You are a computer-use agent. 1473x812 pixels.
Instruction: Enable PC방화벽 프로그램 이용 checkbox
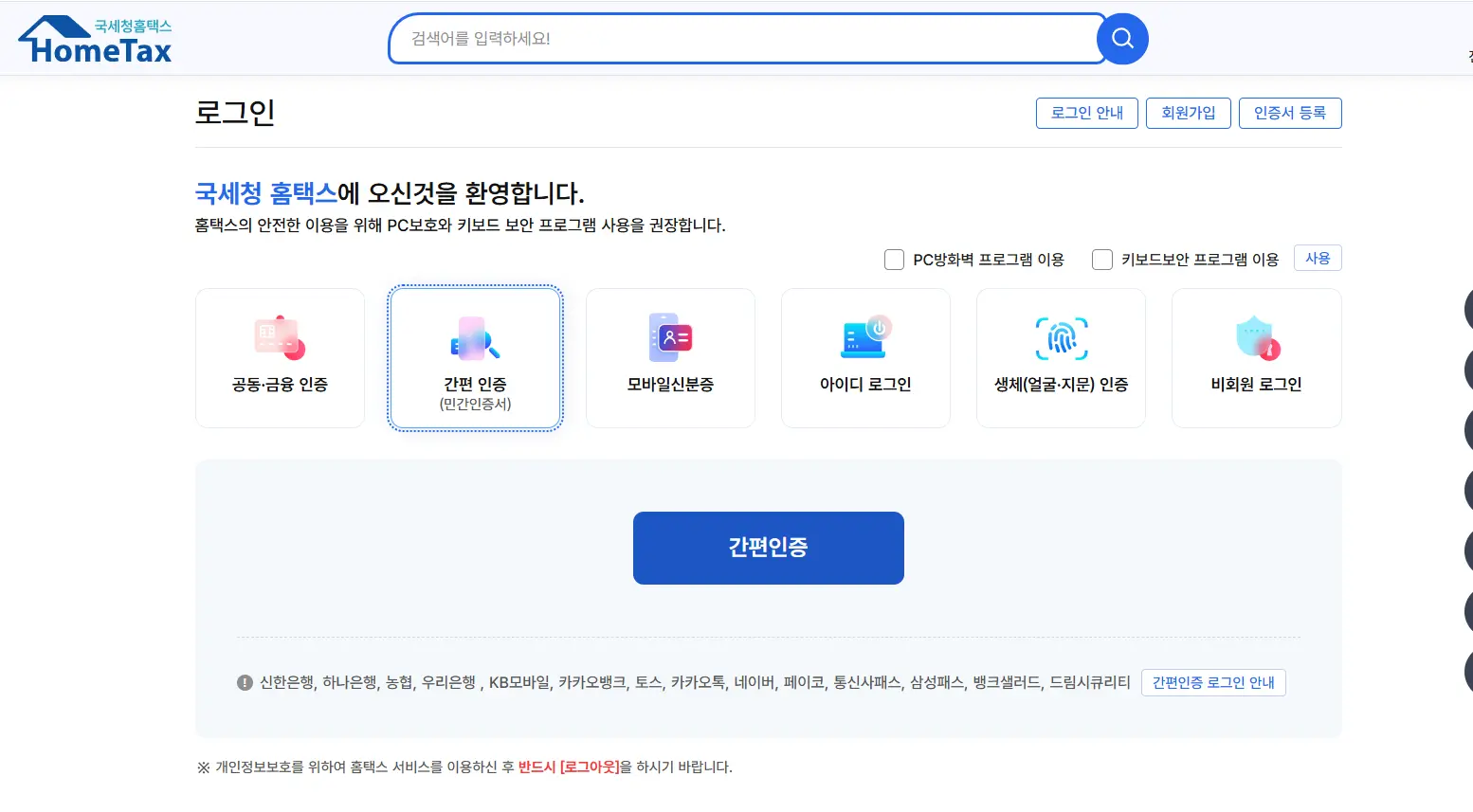click(894, 260)
